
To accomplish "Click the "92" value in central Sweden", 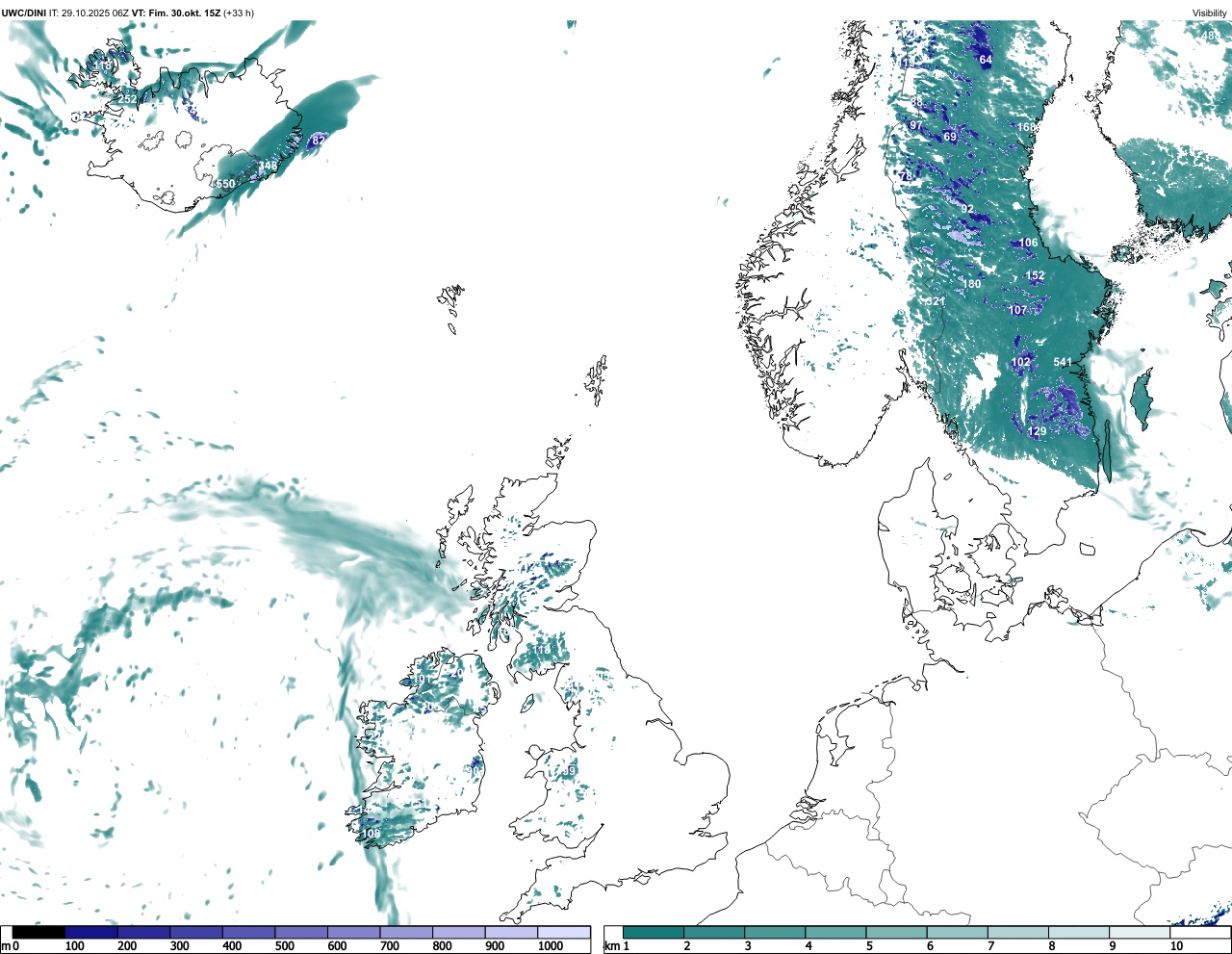I will [x=967, y=209].
